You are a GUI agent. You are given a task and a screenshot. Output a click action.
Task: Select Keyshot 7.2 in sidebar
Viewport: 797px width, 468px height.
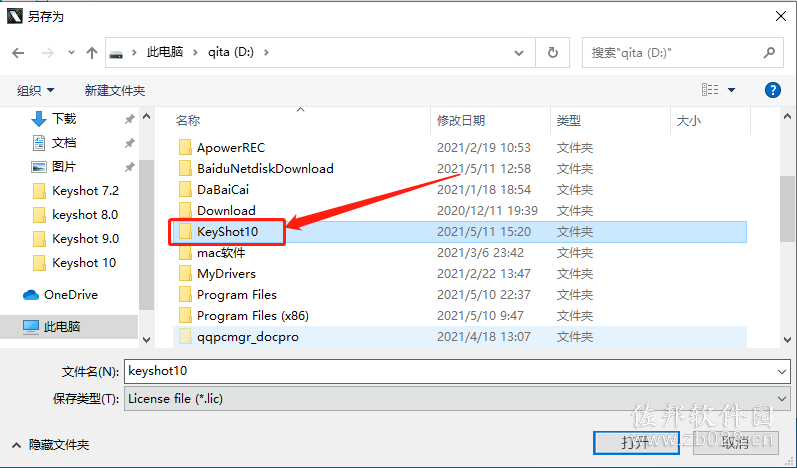coord(85,191)
